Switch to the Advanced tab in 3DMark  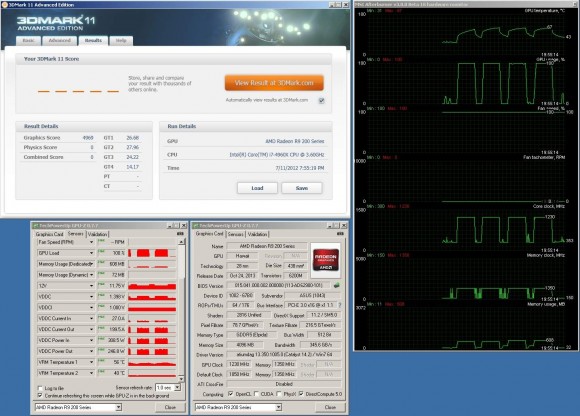[60, 41]
